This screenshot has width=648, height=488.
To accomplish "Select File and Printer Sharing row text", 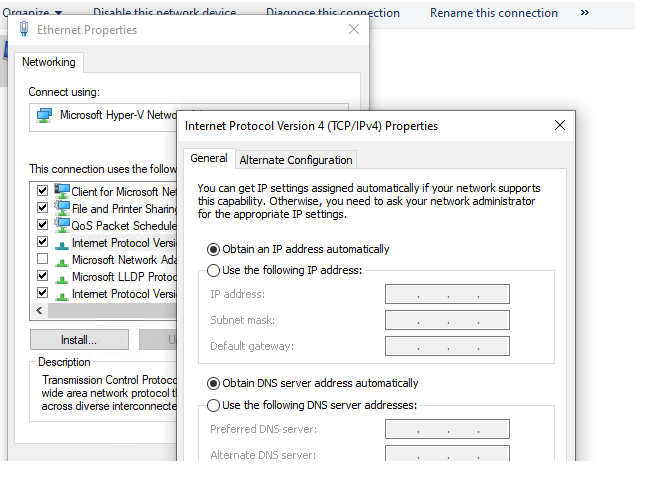I will click(124, 209).
